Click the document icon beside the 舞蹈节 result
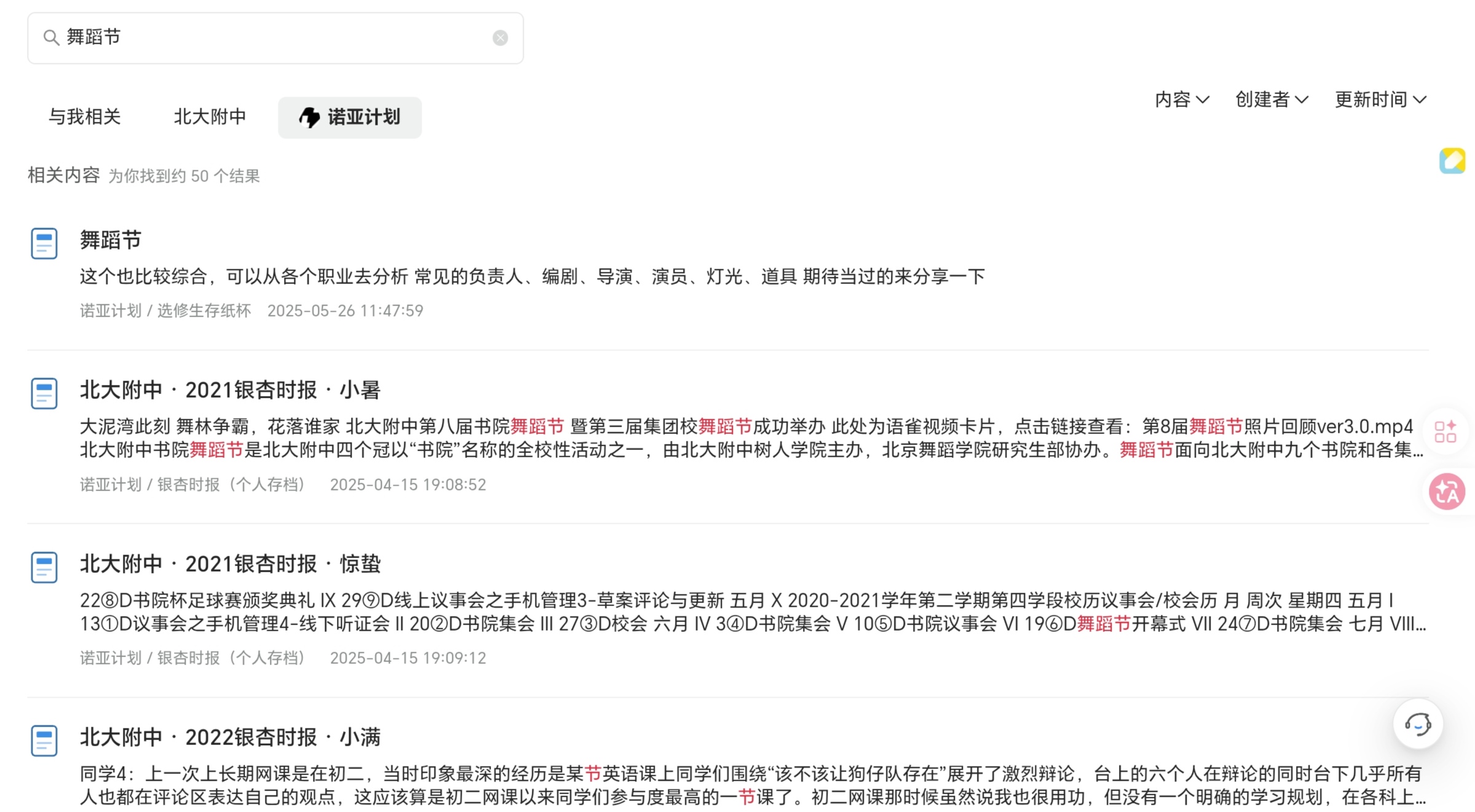This screenshot has width=1475, height=812. pyautogui.click(x=44, y=243)
